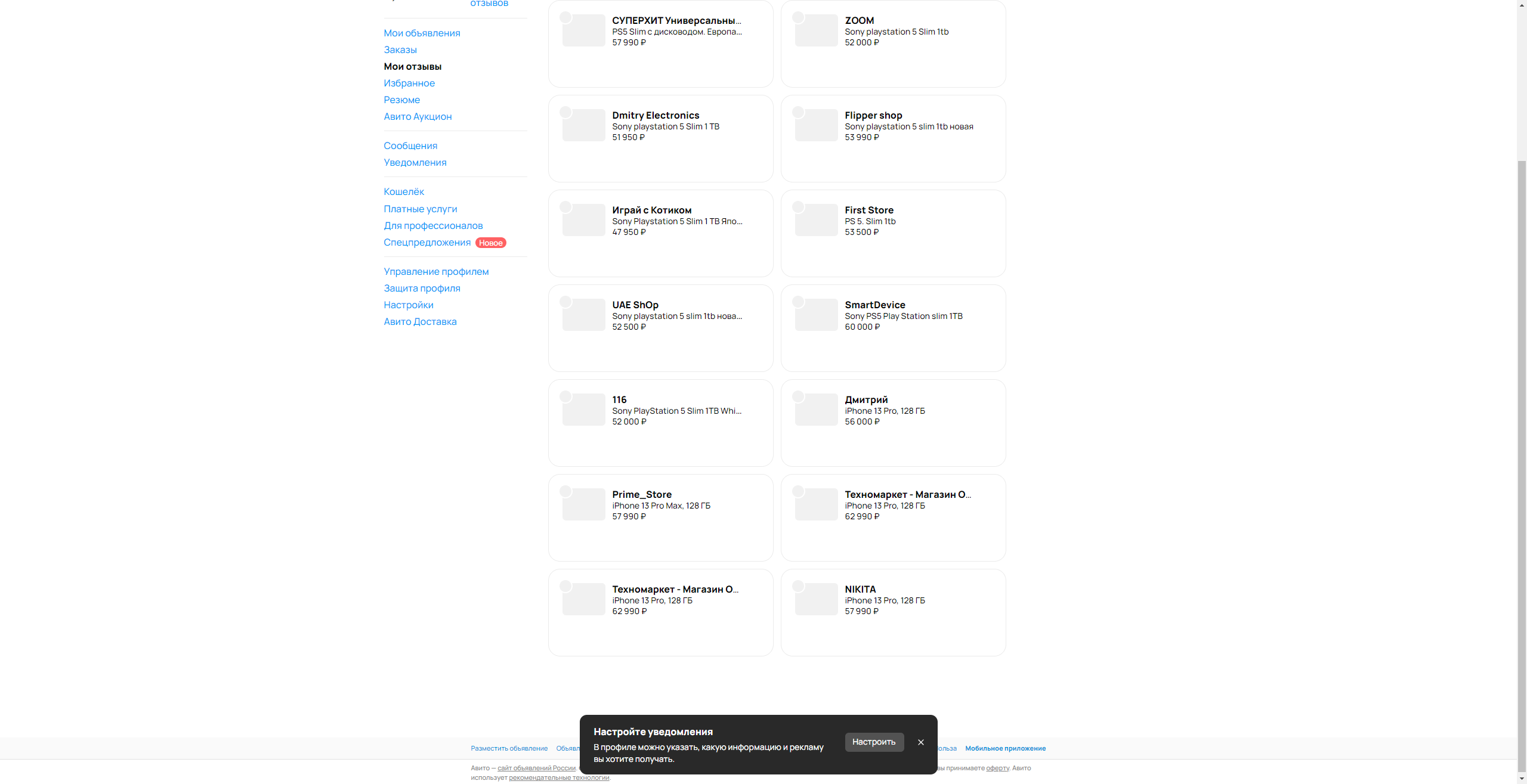1527x784 pixels.
Task: Click the Настроить button
Action: click(874, 742)
